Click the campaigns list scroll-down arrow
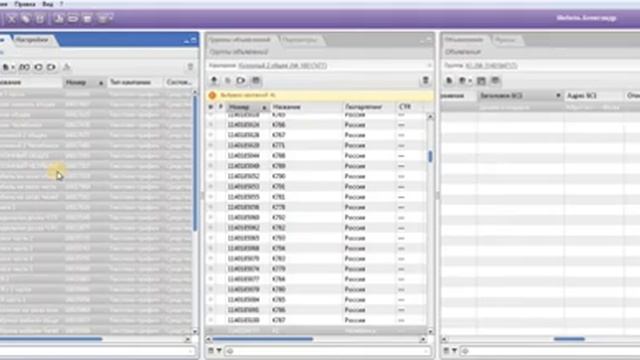Image resolution: width=640 pixels, height=360 pixels. tap(195, 331)
